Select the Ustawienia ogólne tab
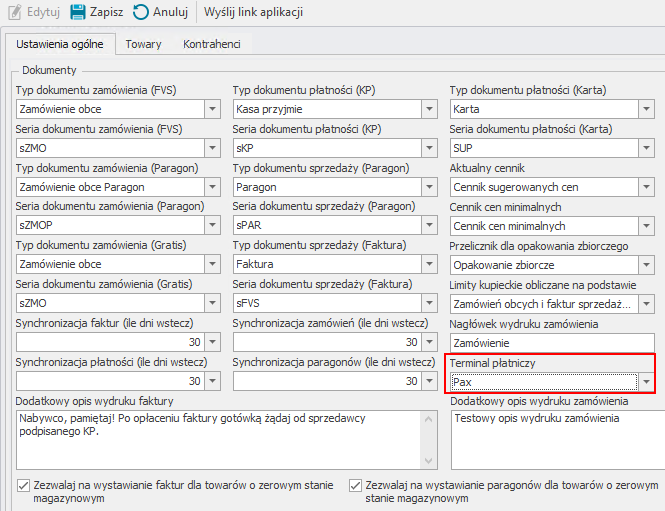 (x=60, y=44)
